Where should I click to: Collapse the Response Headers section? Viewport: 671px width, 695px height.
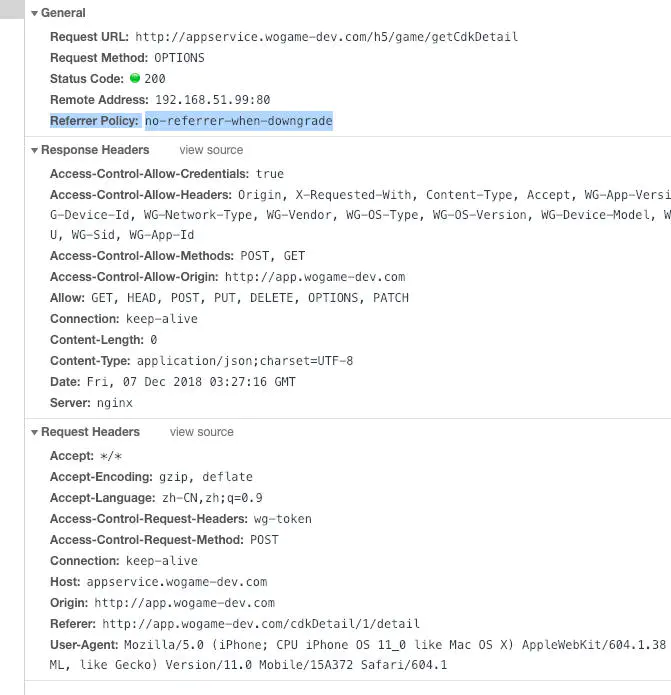pos(34,150)
